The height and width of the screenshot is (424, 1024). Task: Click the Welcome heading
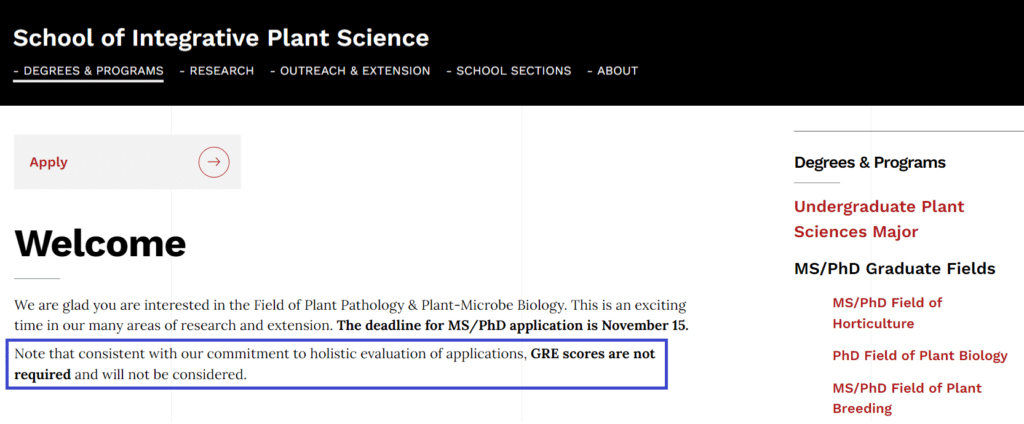pos(100,243)
